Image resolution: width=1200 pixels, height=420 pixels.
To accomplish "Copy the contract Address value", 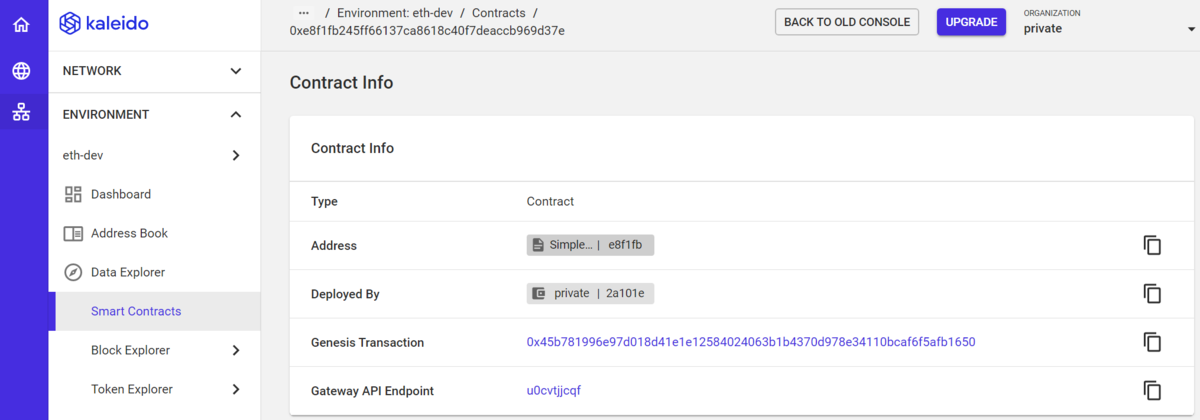I will (1152, 245).
